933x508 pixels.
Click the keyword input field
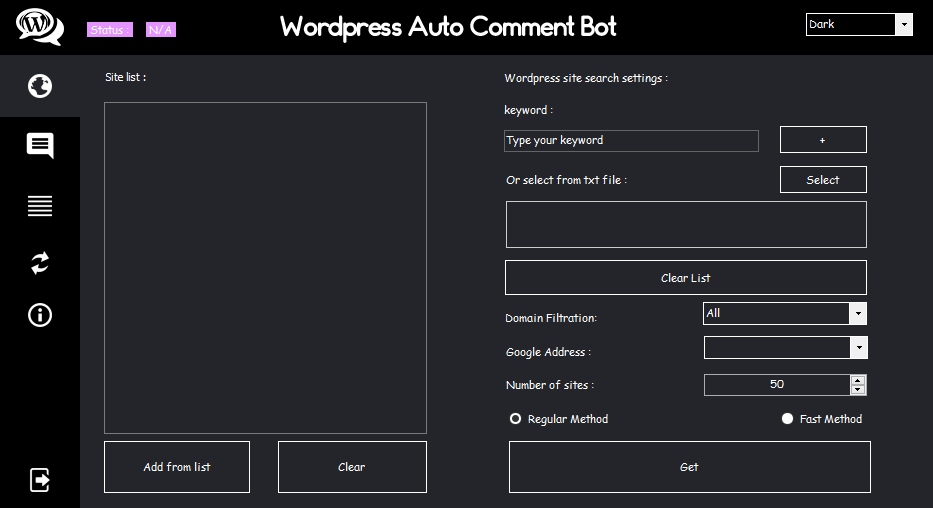tap(631, 141)
